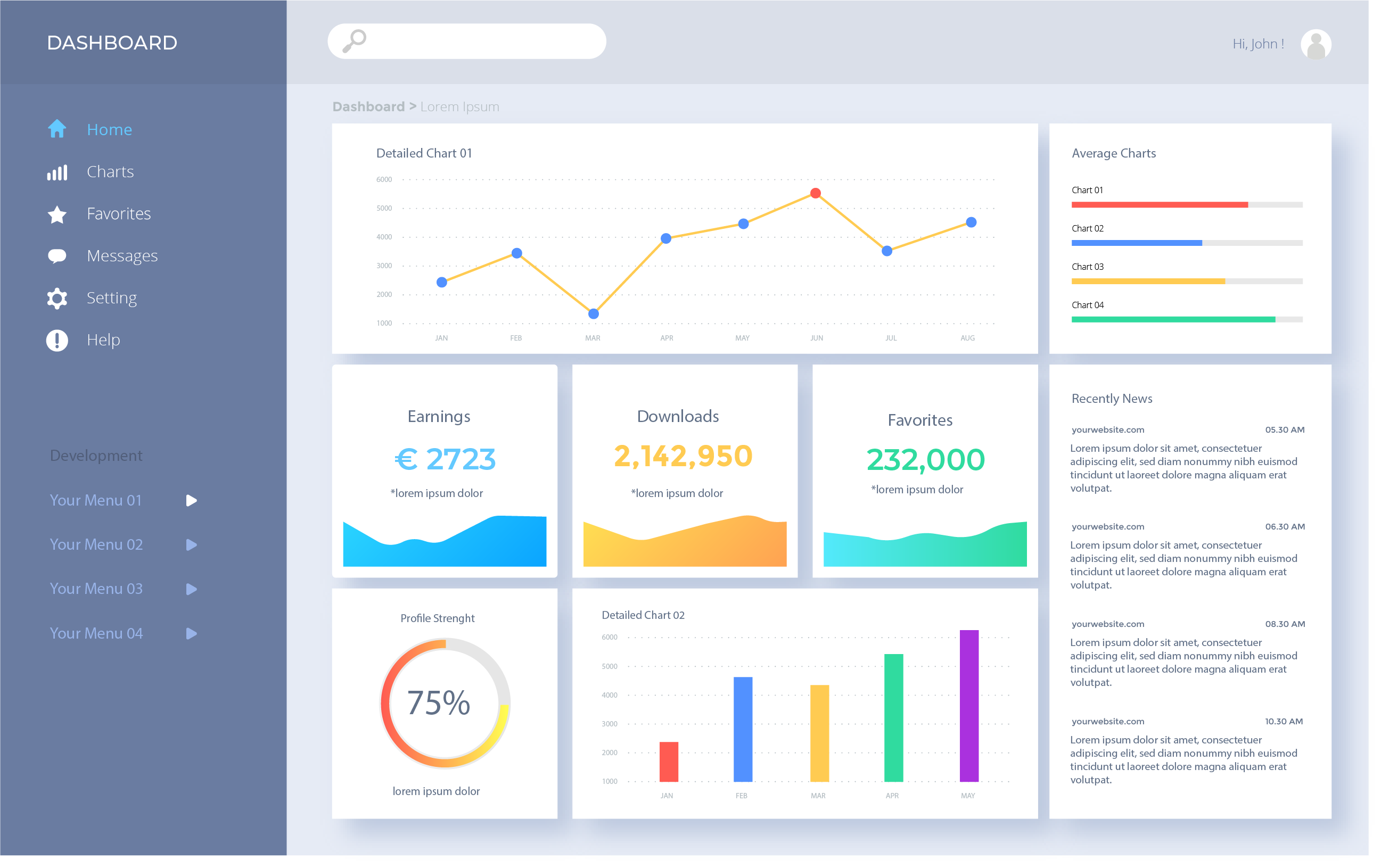Screen dimensions: 1381x868
Task: Click the Help exclamation icon
Action: tap(57, 340)
